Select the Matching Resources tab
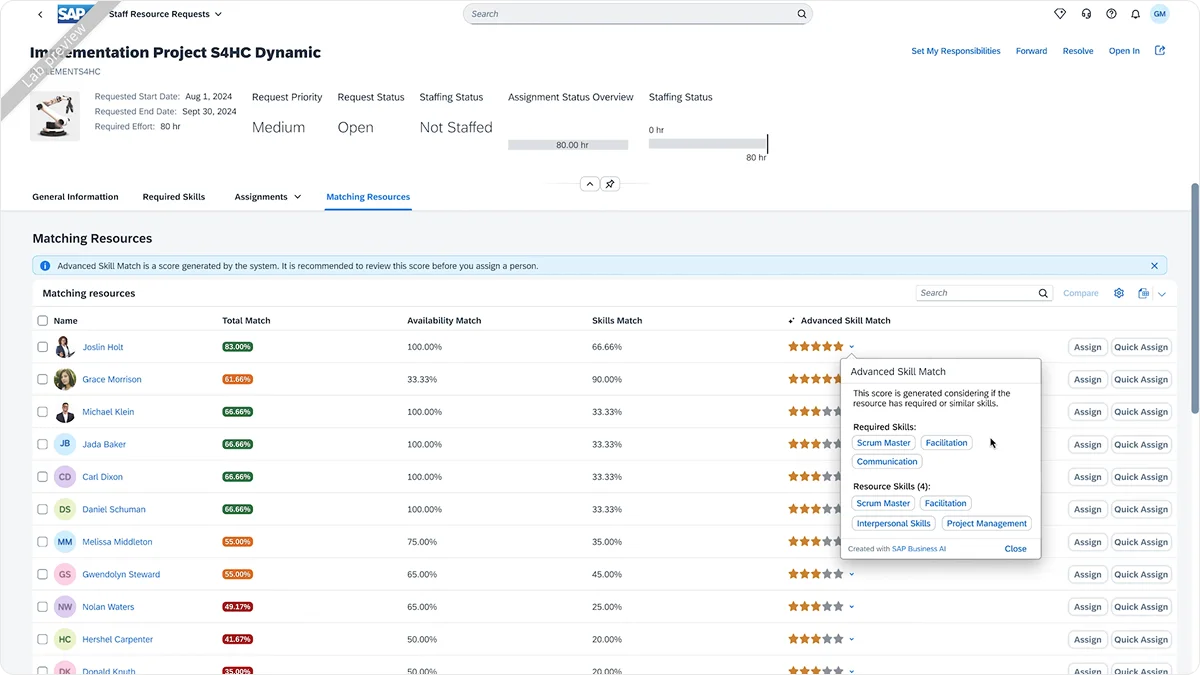This screenshot has height=675, width=1200. (x=368, y=197)
